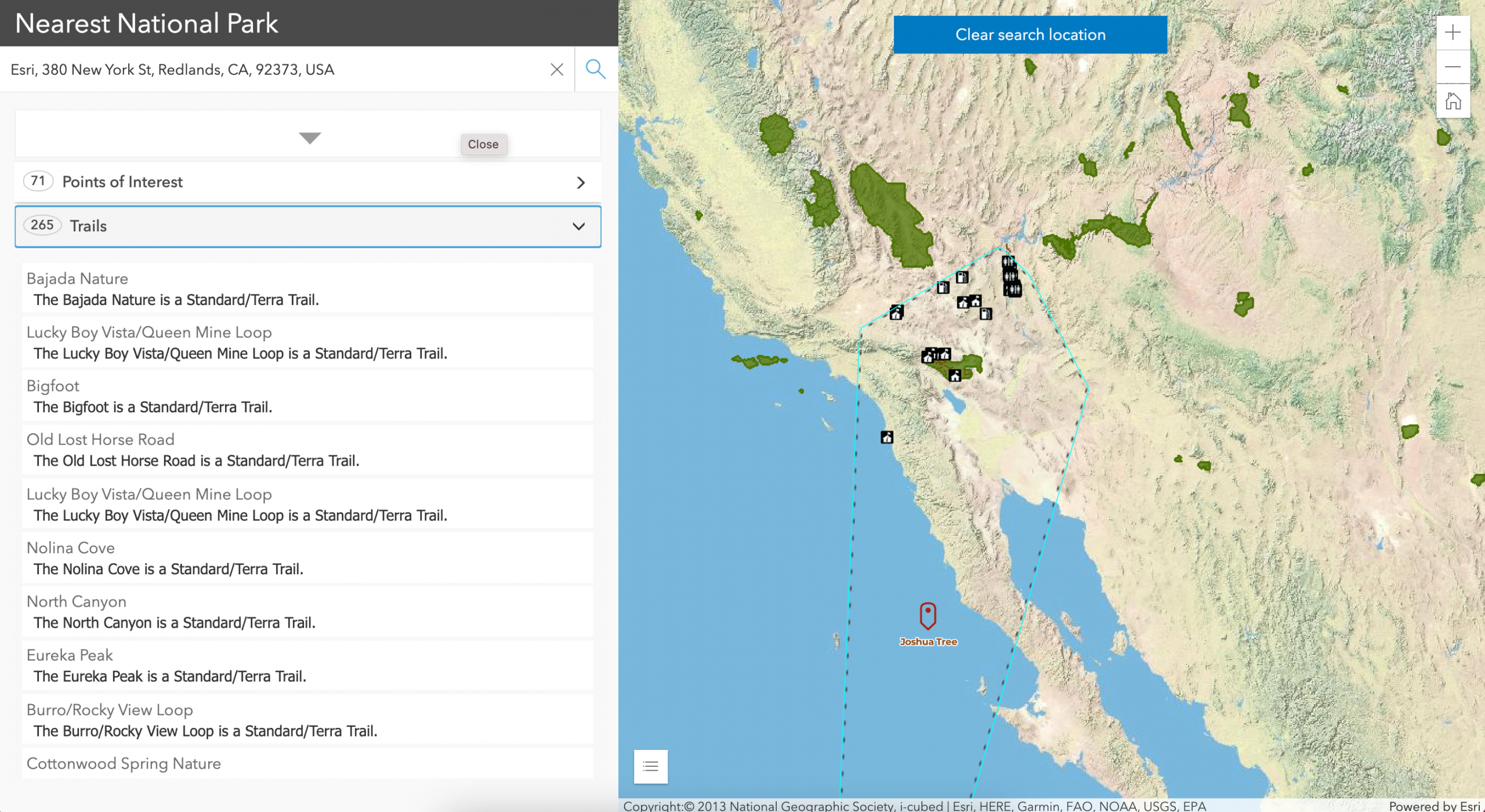Click the fuel station icon on map
Image resolution: width=1485 pixels, height=812 pixels.
click(962, 277)
